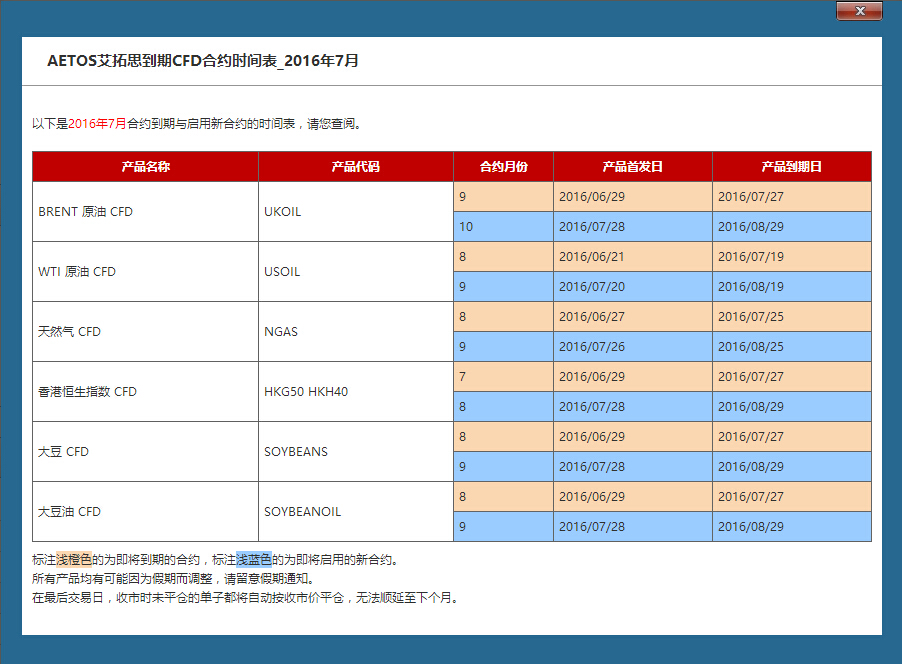Select the SOYBEANOIL product code cell
The image size is (902, 664).
[301, 511]
